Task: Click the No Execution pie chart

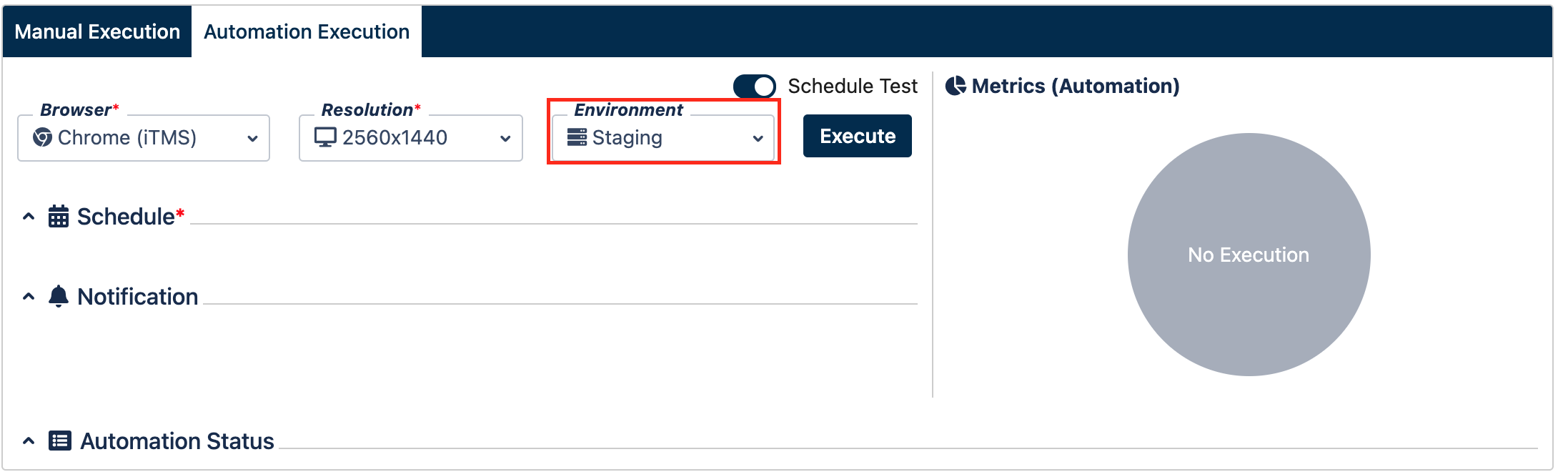Action: pyautogui.click(x=1249, y=255)
